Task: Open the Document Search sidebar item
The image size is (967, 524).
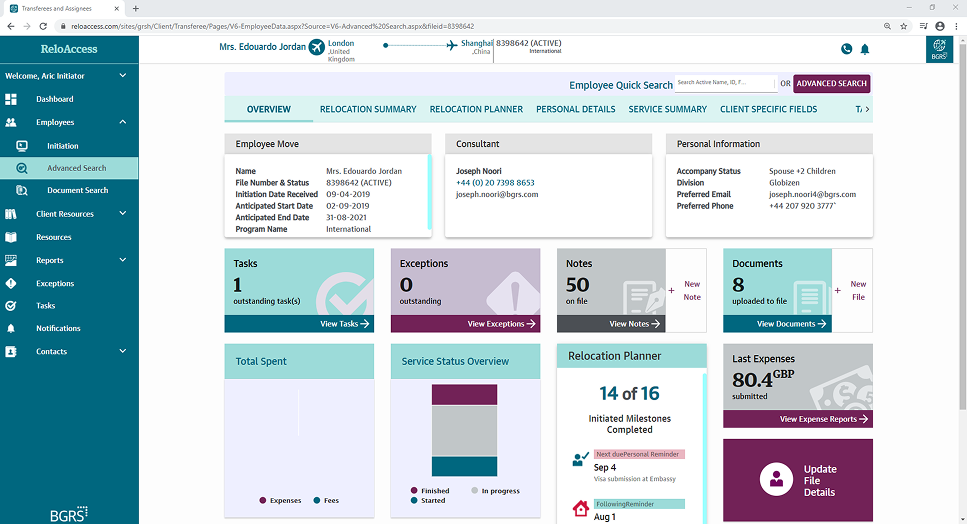Action: tap(69, 190)
